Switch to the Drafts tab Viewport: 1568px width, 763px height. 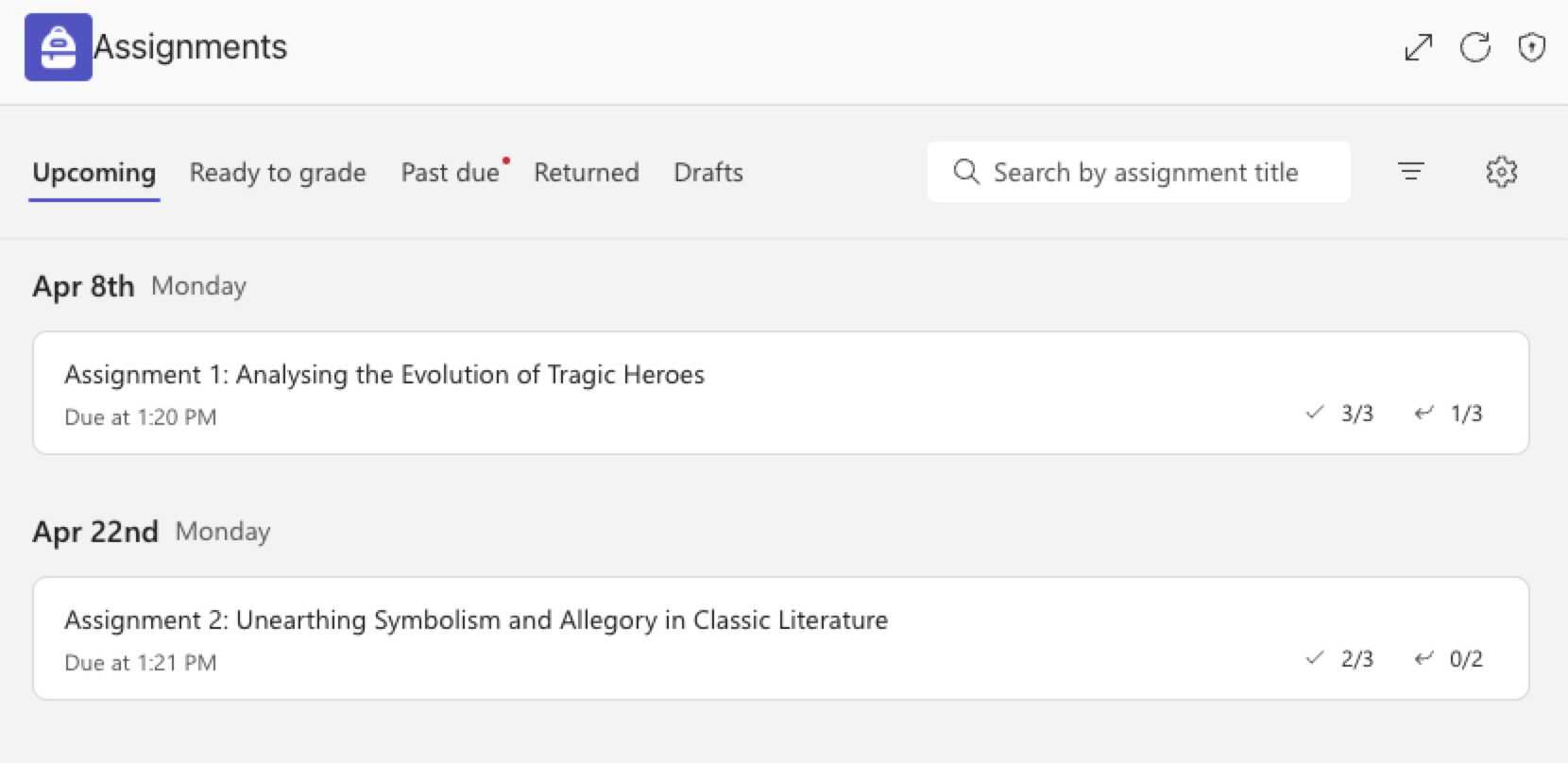coord(708,173)
